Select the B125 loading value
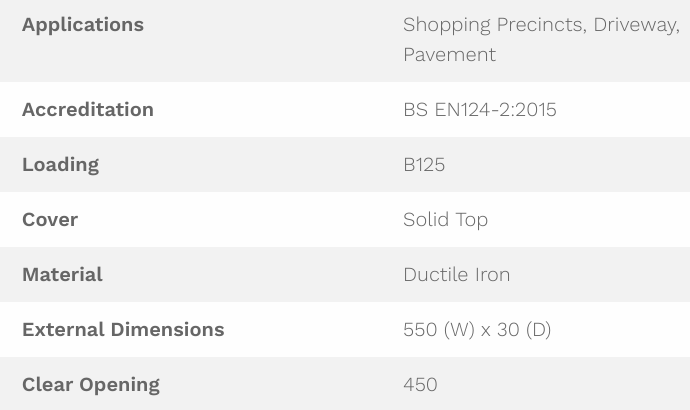Image resolution: width=690 pixels, height=410 pixels. [x=424, y=165]
